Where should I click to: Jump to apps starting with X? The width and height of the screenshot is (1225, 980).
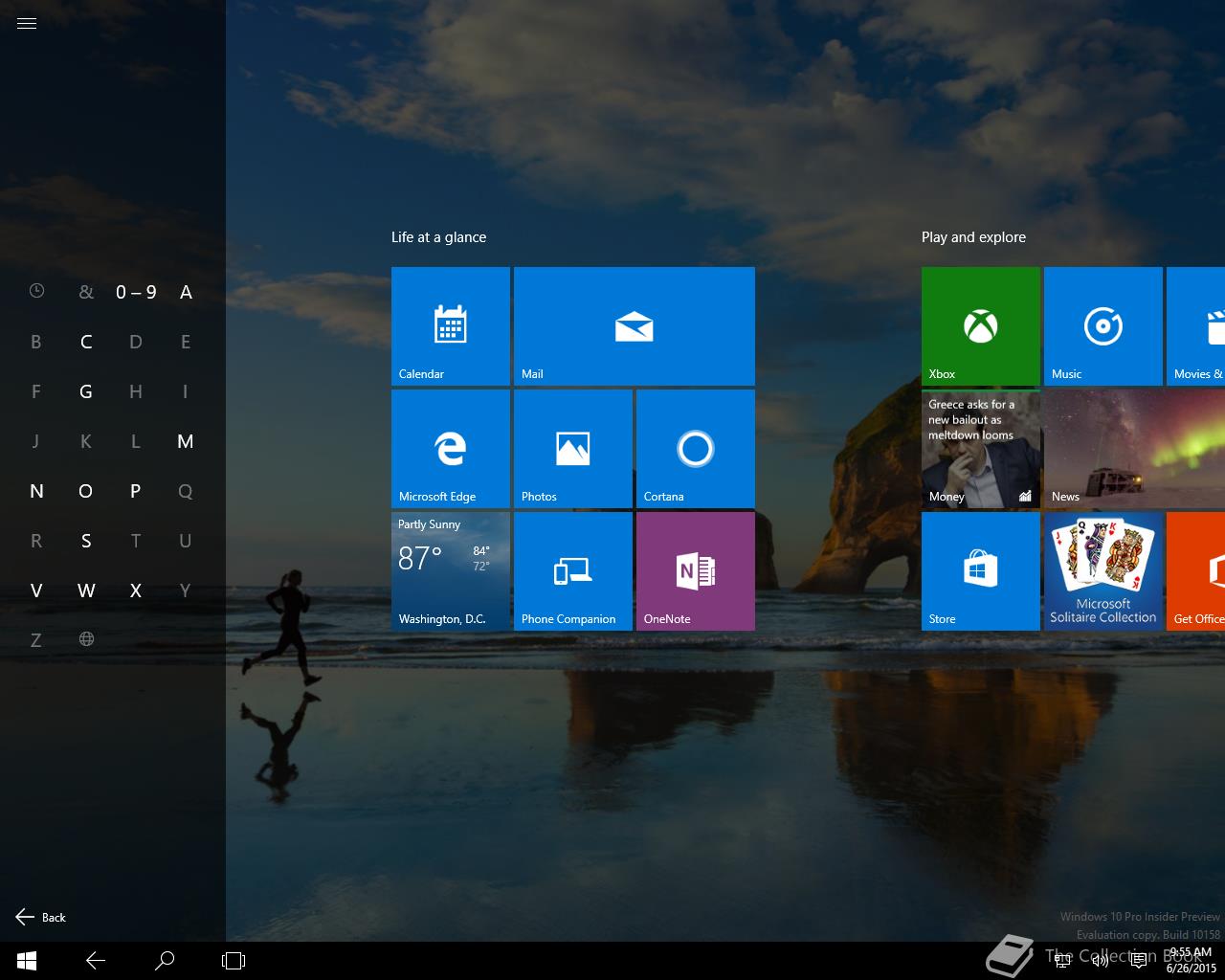136,590
